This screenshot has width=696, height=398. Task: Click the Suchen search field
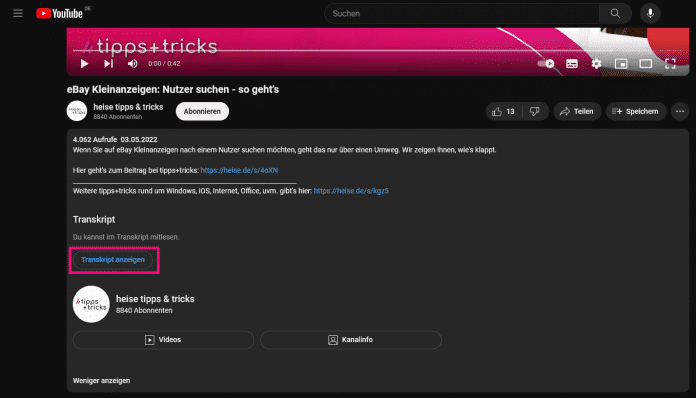point(462,14)
